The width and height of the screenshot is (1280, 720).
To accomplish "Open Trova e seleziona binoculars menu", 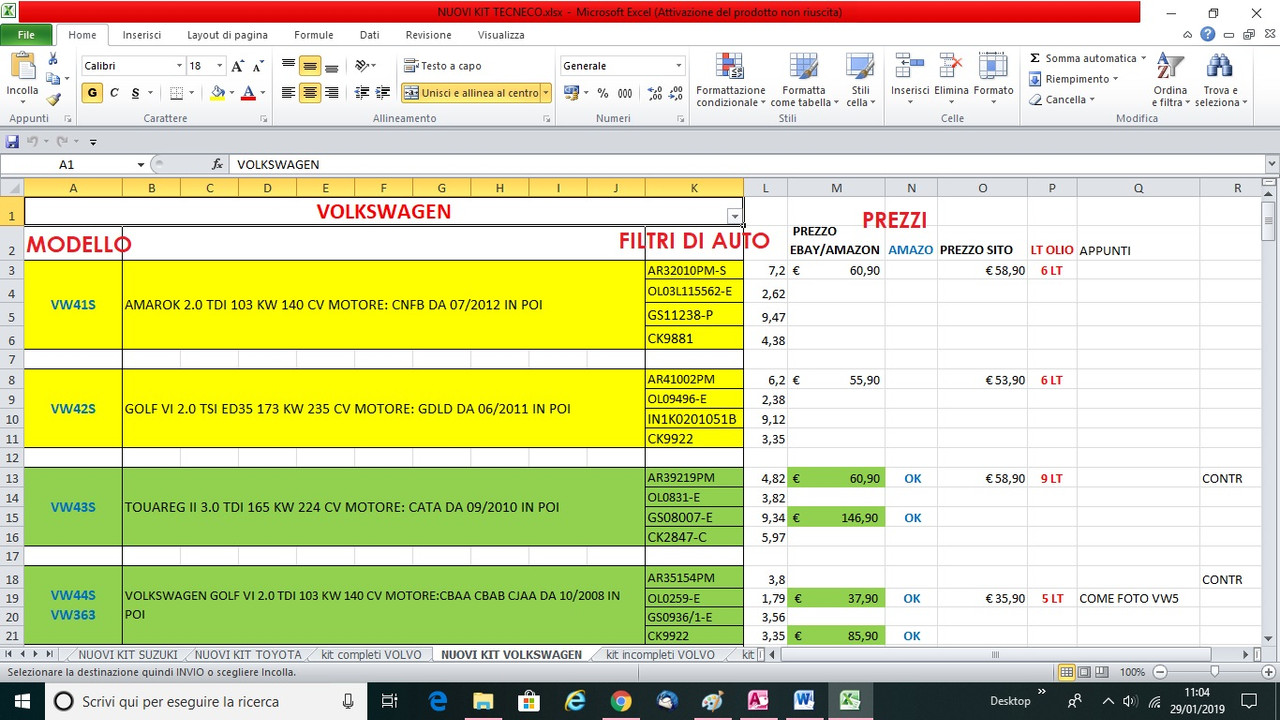I will (1218, 80).
